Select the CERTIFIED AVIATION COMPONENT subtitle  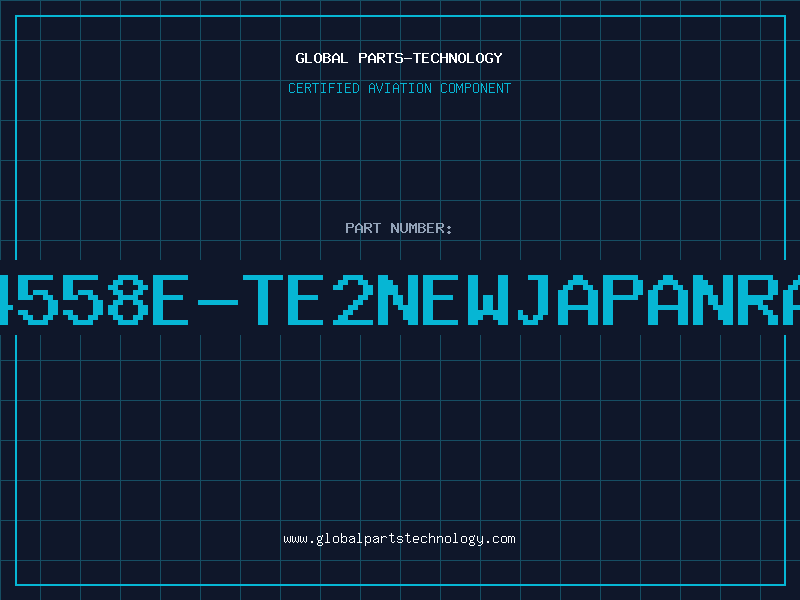click(x=399, y=88)
